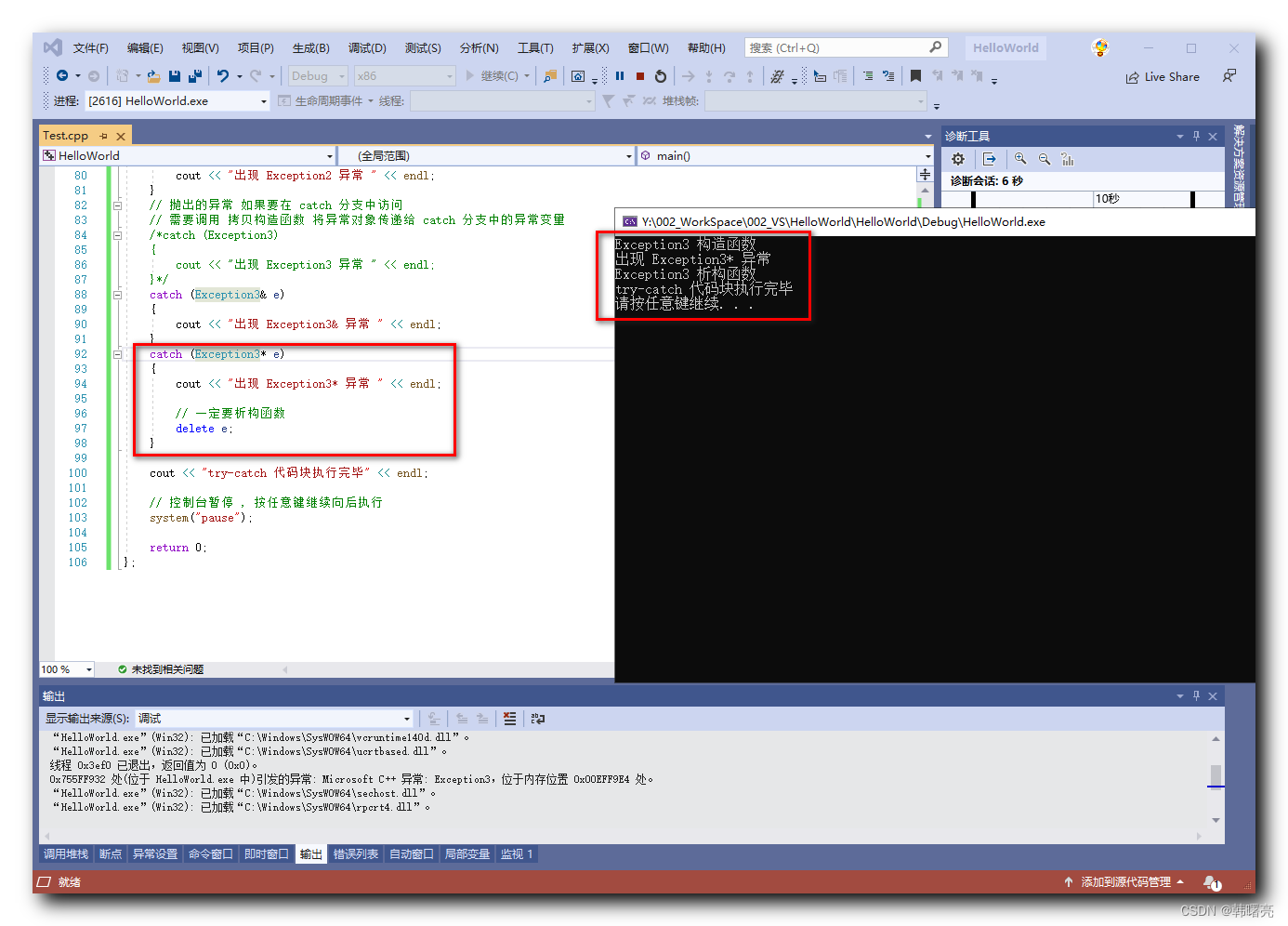Restart debugging with the circular arrow icon
The height and width of the screenshot is (926, 1288).
click(661, 76)
